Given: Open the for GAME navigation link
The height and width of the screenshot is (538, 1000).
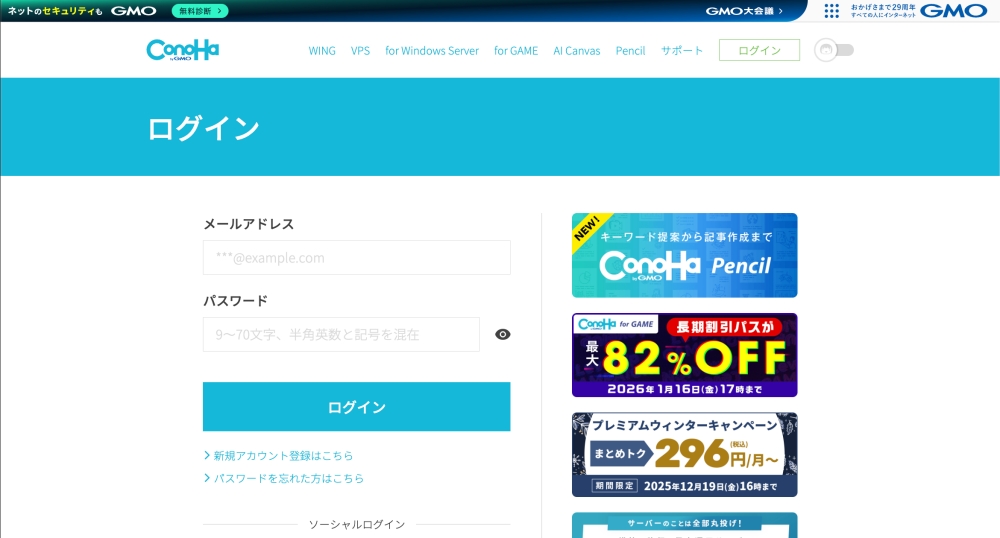Looking at the screenshot, I should 516,51.
